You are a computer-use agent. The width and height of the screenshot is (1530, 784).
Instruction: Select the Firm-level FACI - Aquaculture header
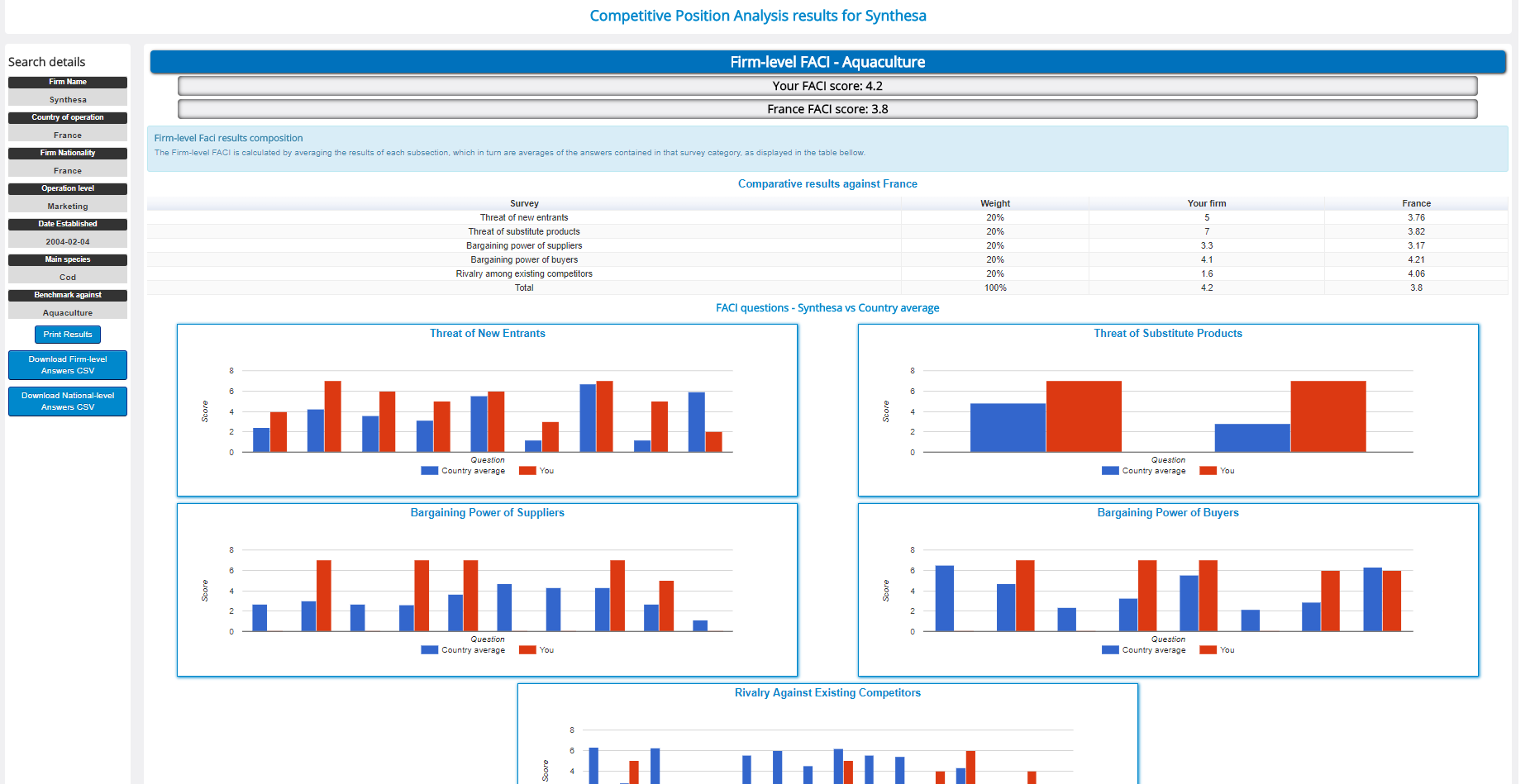coord(827,62)
